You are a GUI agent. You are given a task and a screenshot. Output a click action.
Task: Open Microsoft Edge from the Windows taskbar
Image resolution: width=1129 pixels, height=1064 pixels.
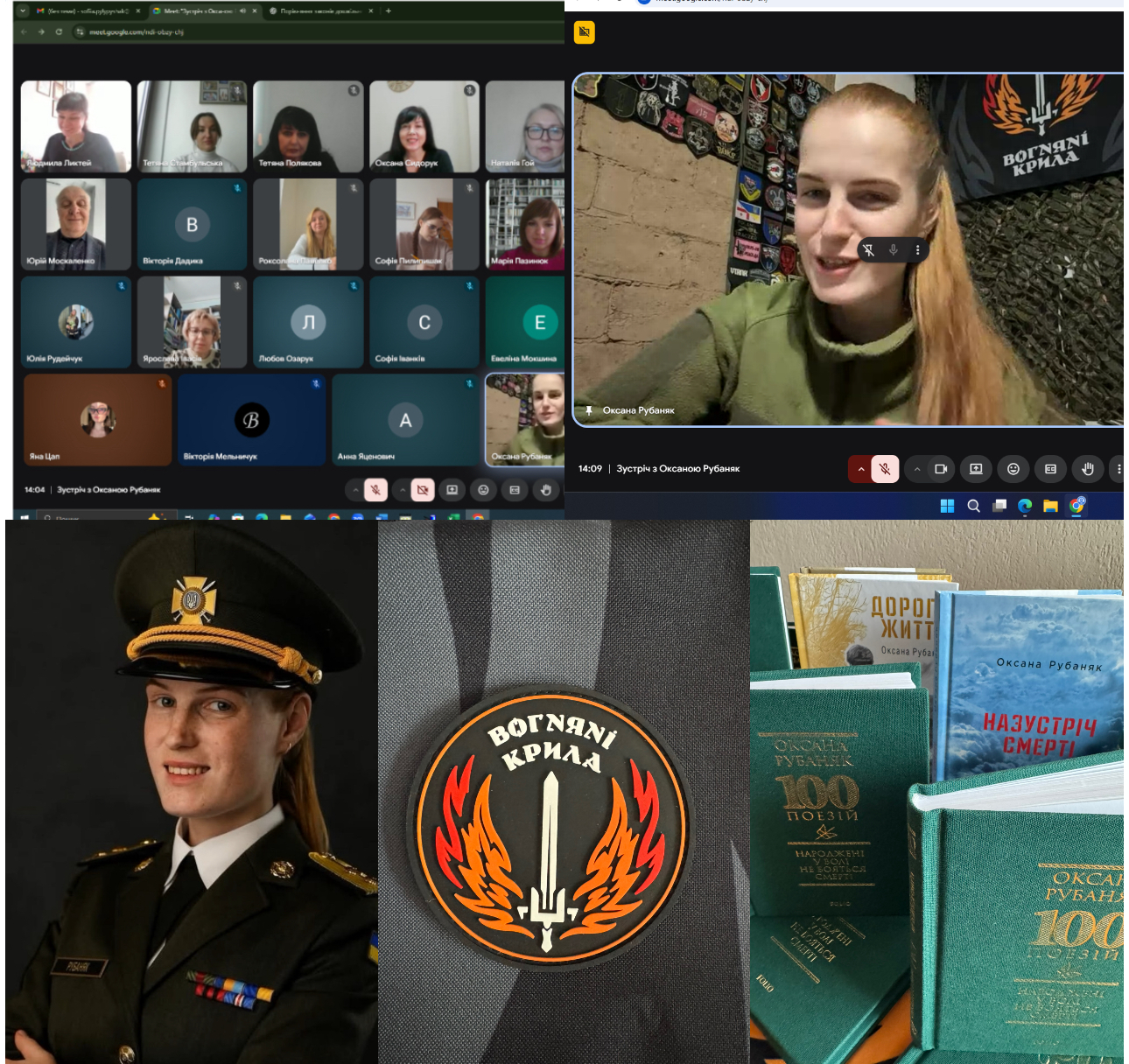(x=1025, y=506)
